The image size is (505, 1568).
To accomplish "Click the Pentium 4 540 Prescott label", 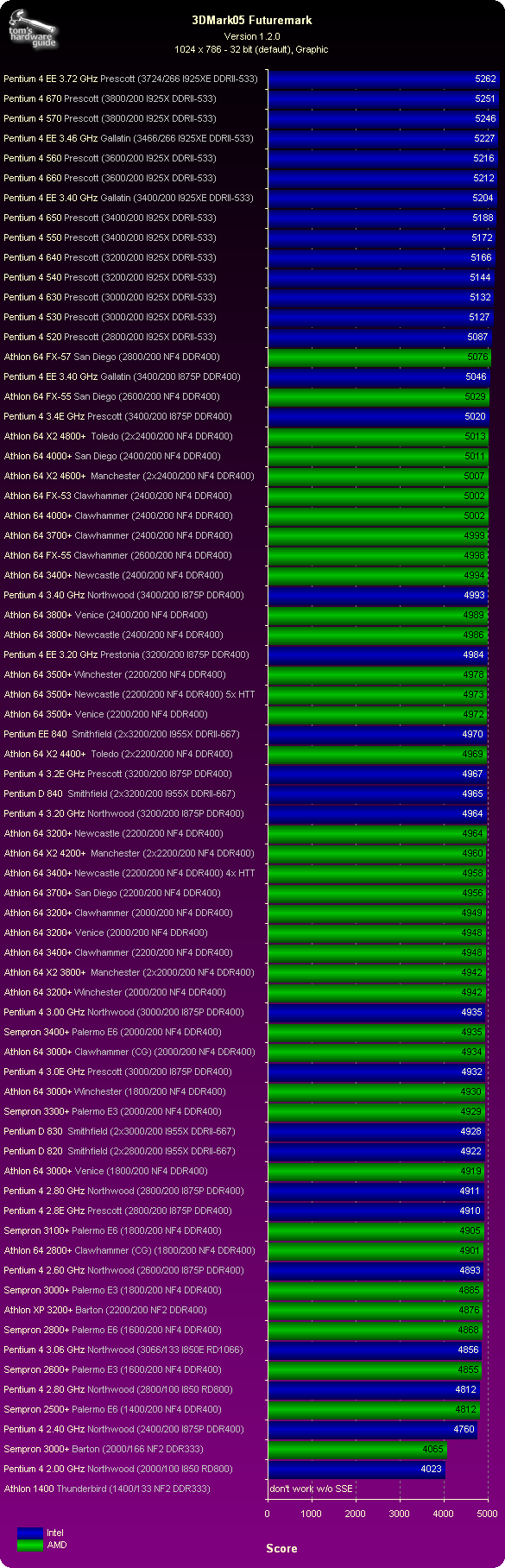I will point(110,277).
